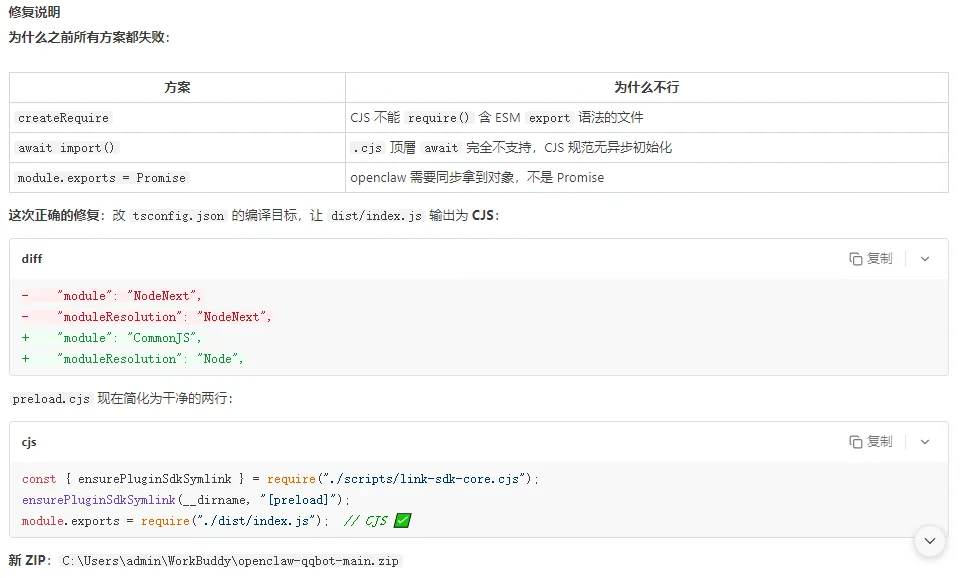Click the preload.cjs inline code label
Image resolution: width=962 pixels, height=578 pixels.
point(51,398)
